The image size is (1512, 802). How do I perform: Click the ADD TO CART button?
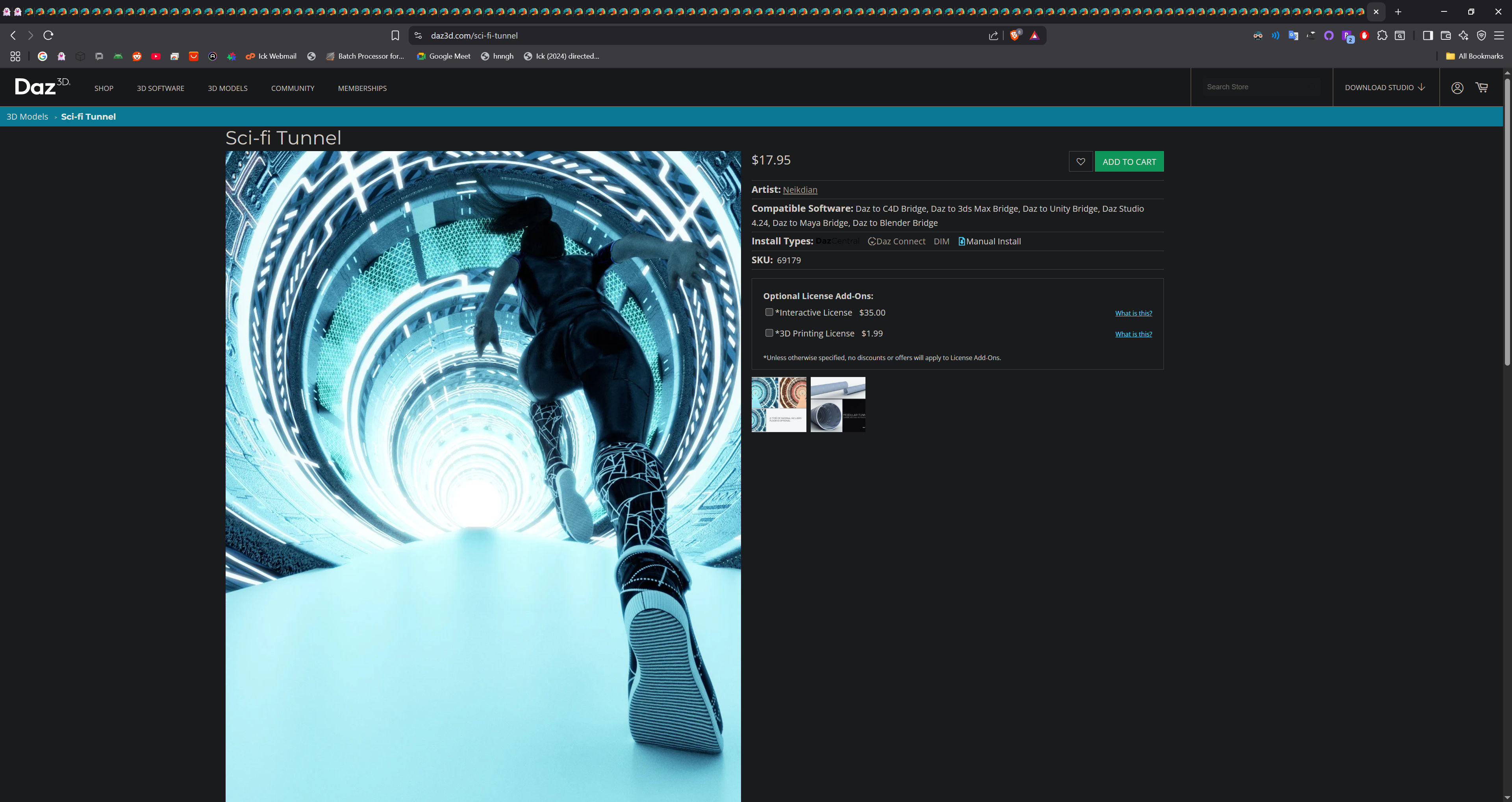1129,162
